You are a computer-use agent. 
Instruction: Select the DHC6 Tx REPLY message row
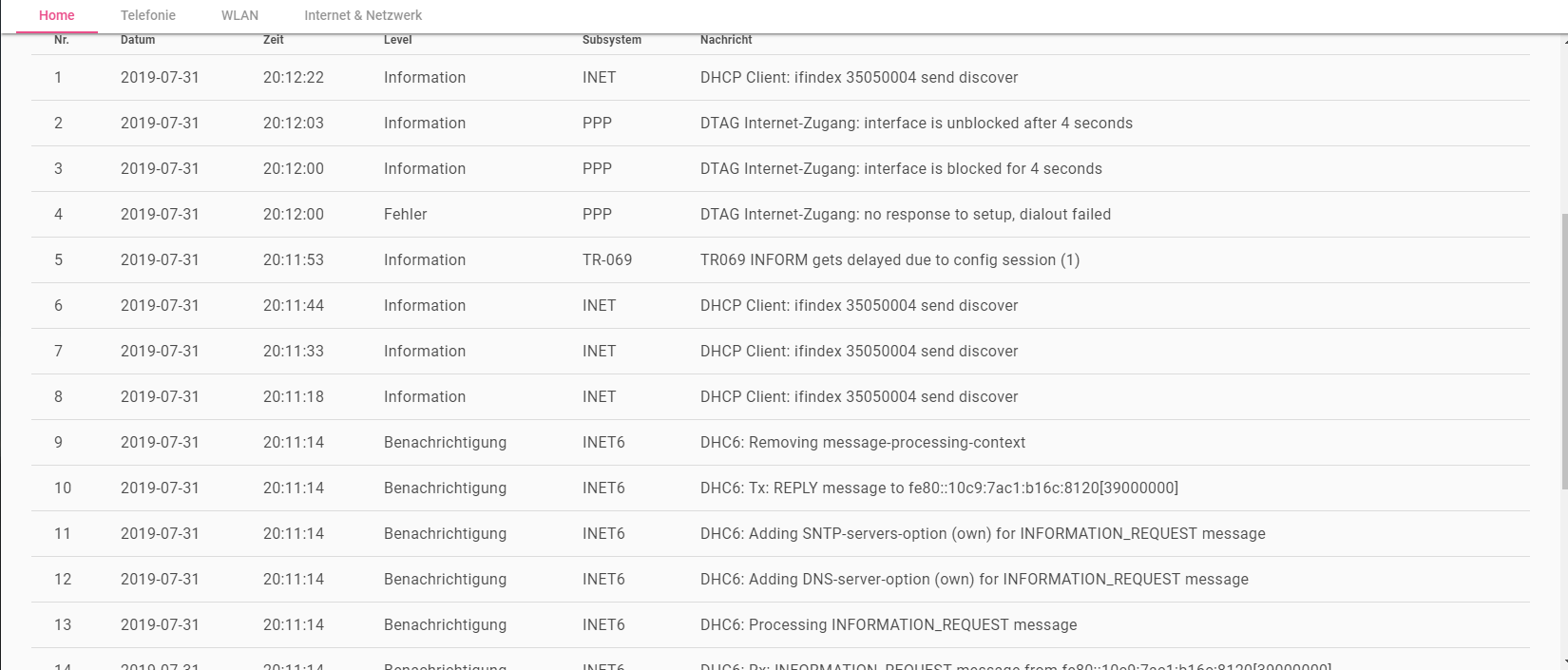[939, 488]
